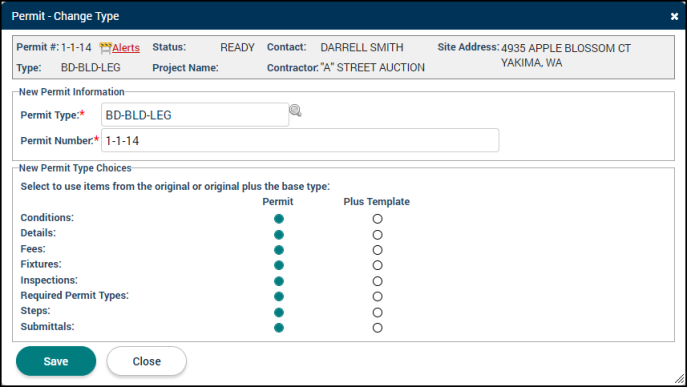Select Permit option for Submittals
687x387 pixels.
pyautogui.click(x=279, y=327)
